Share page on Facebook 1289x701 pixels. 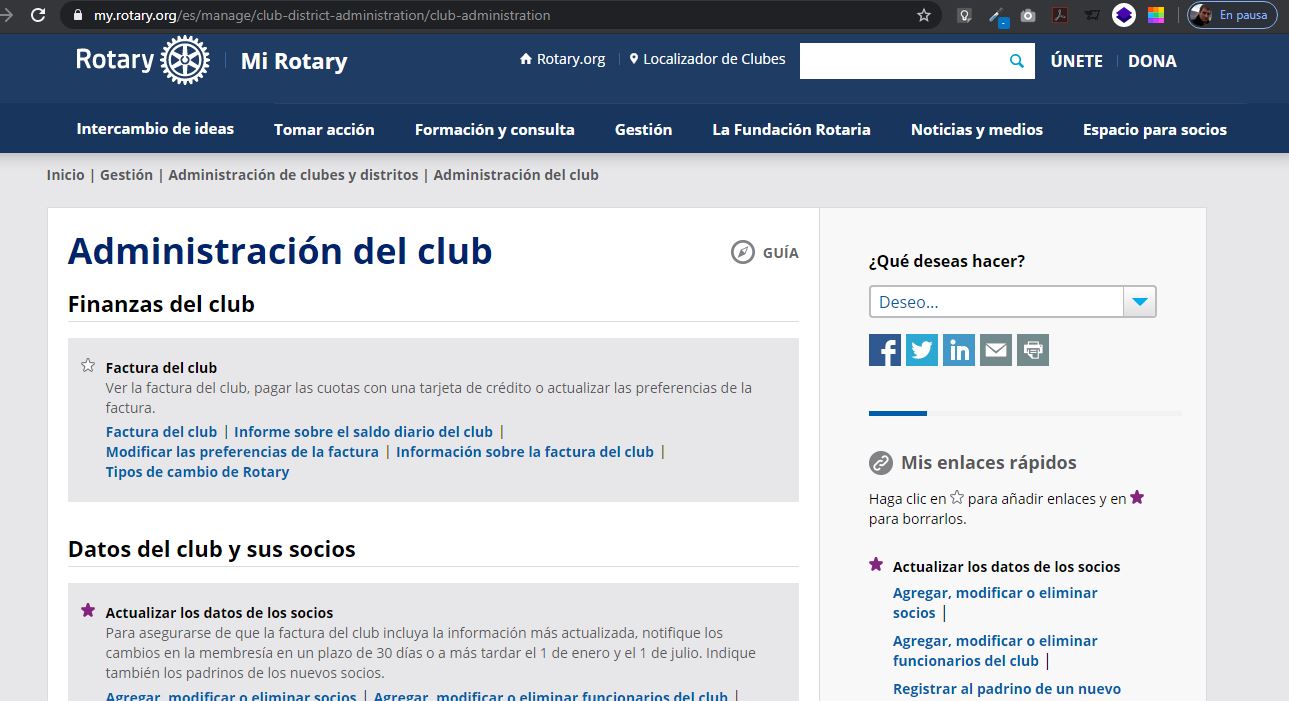885,350
